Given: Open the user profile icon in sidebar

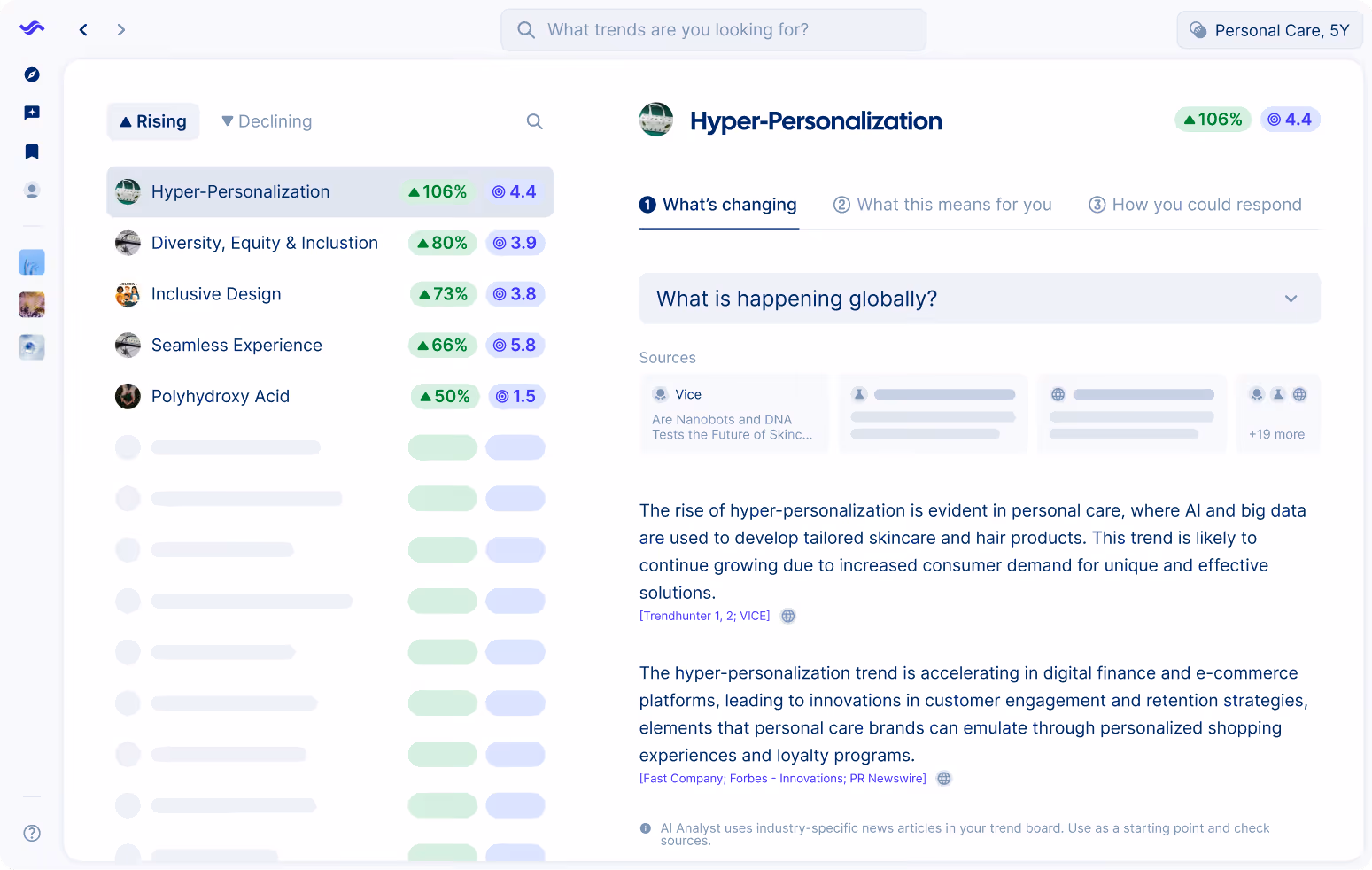Looking at the screenshot, I should (32, 190).
